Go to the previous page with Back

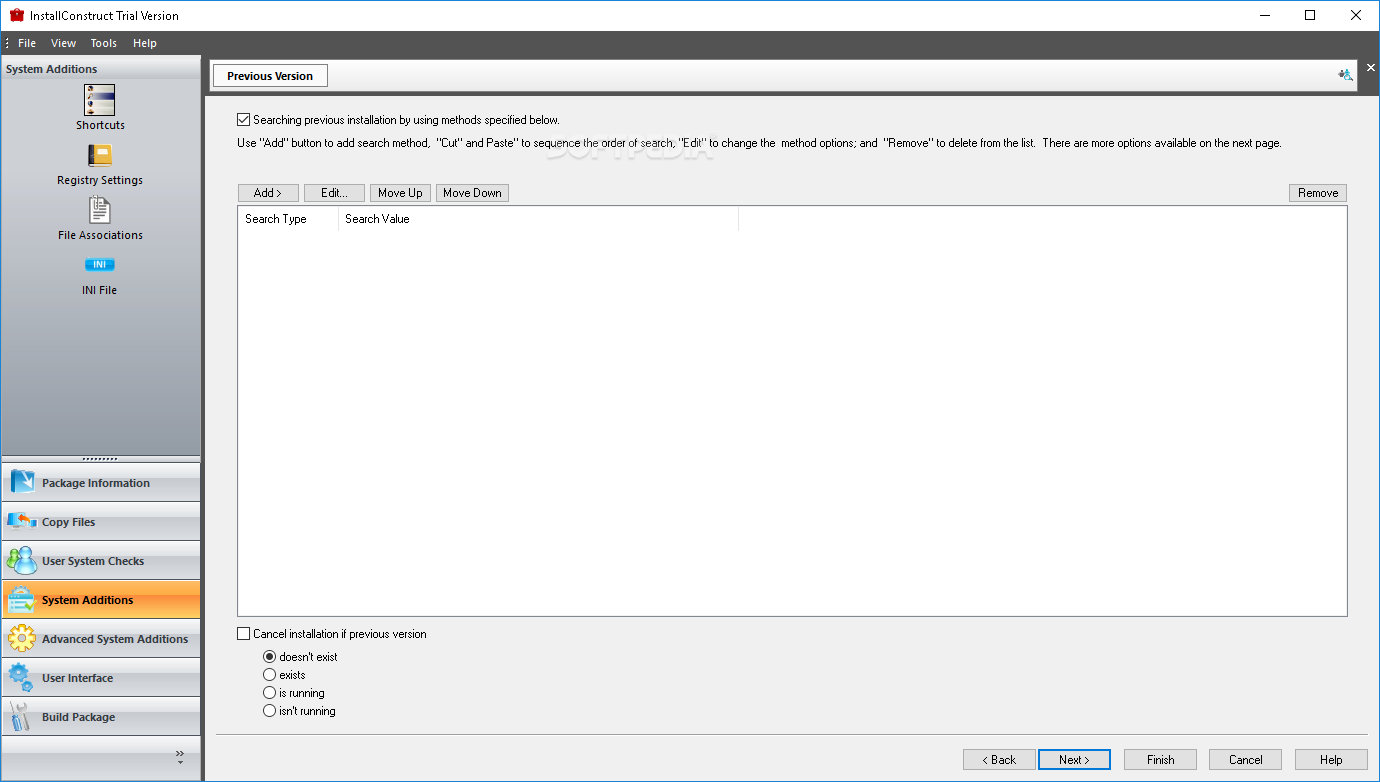(x=999, y=760)
